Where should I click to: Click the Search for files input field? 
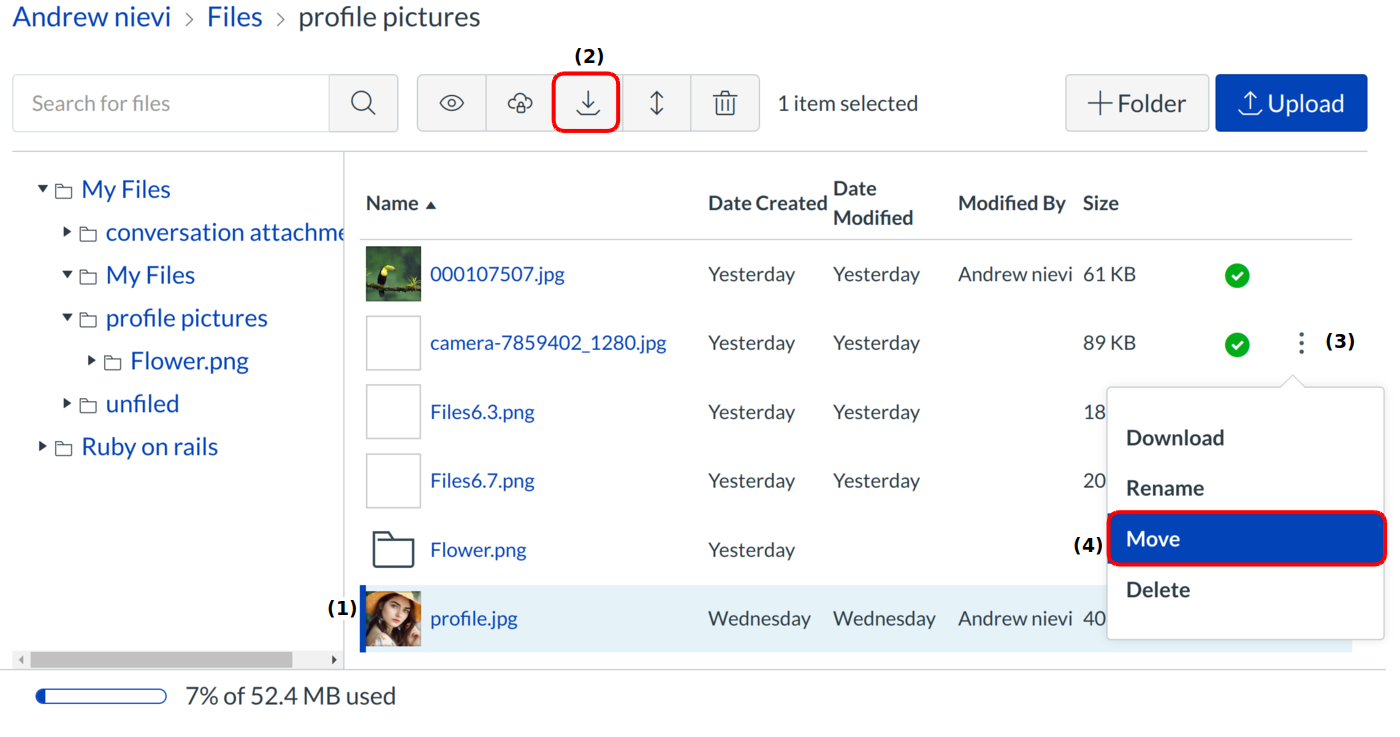170,103
